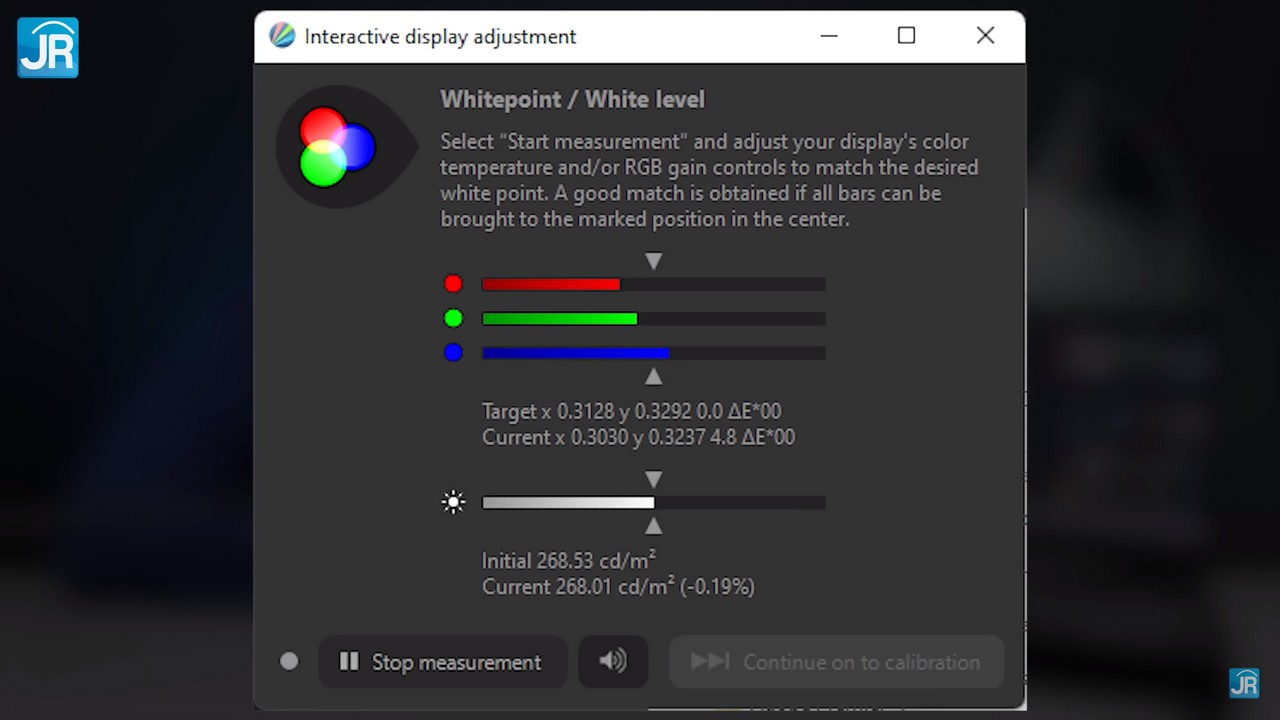Click the JR logo in the top-left corner
This screenshot has width=1280, height=720.
point(47,47)
